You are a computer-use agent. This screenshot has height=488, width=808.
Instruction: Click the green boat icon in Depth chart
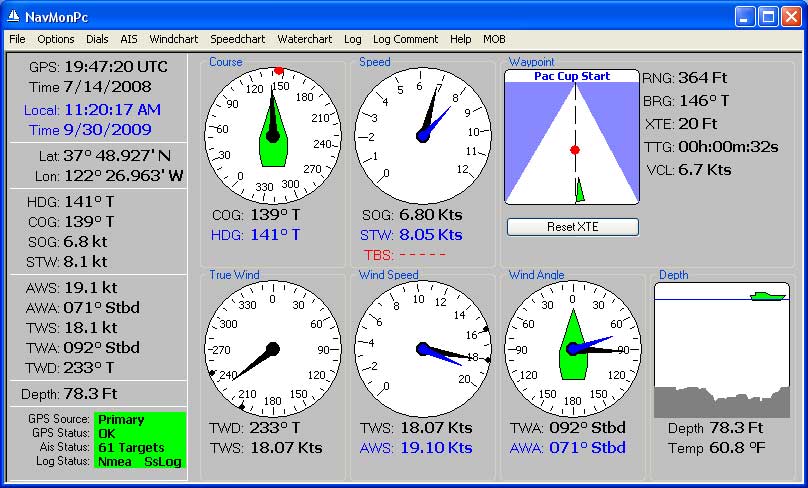pyautogui.click(x=768, y=296)
